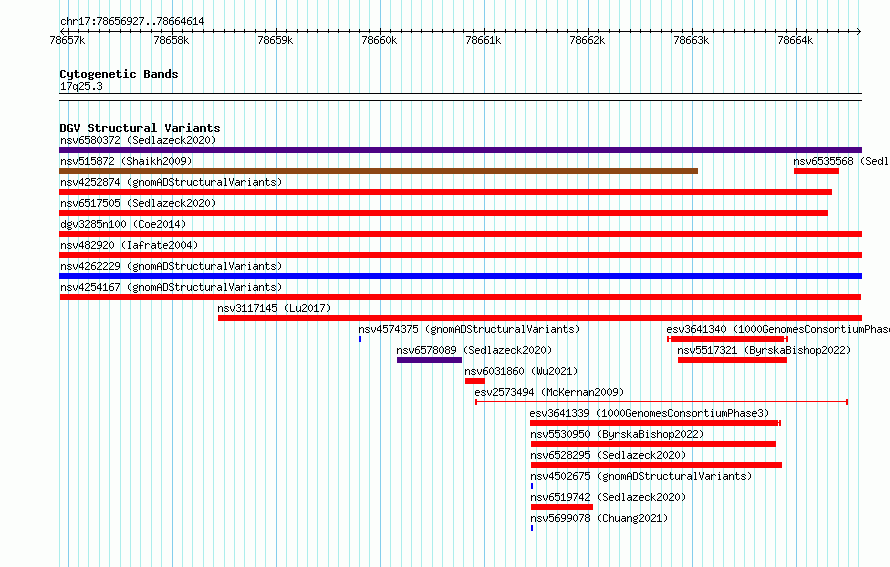The width and height of the screenshot is (890, 567).
Task: Click the red nsv5530950 variant bar
Action: (653, 444)
